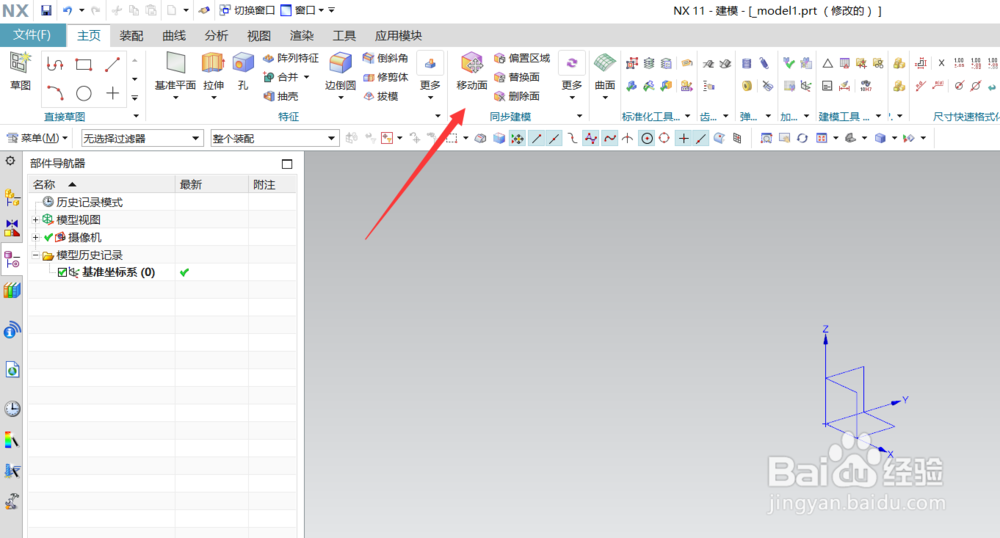Click the Switch Window (切换窗口) button
The height and width of the screenshot is (538, 1000).
coord(247,10)
